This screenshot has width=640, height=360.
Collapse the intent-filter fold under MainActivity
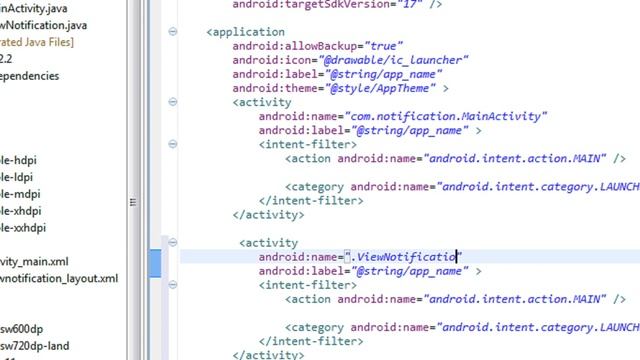(x=173, y=144)
